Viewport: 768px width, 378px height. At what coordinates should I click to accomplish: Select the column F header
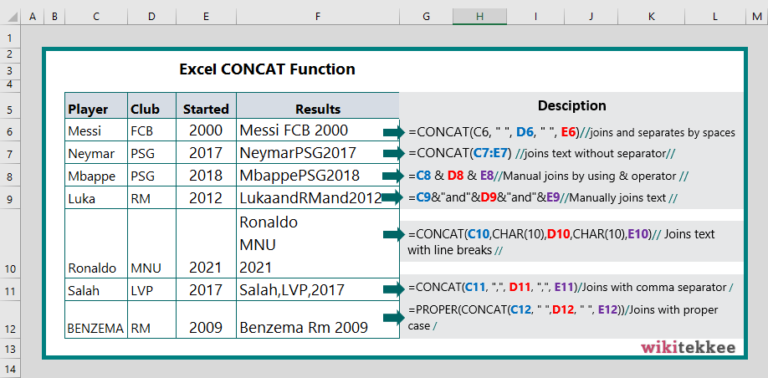[x=318, y=17]
